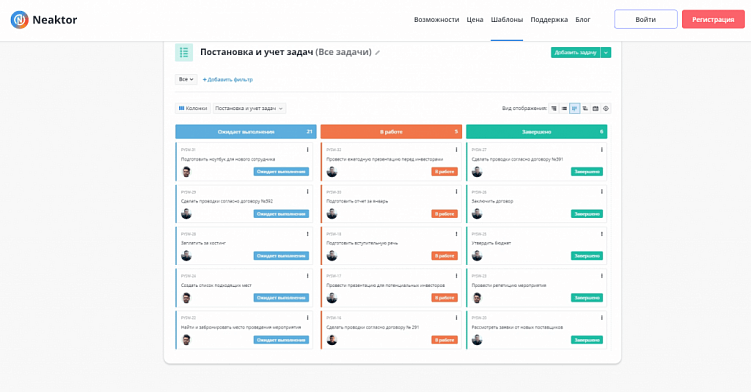Click the board title 'Постановка и учет задач'
Image resolution: width=751 pixels, height=392 pixels.
256,52
